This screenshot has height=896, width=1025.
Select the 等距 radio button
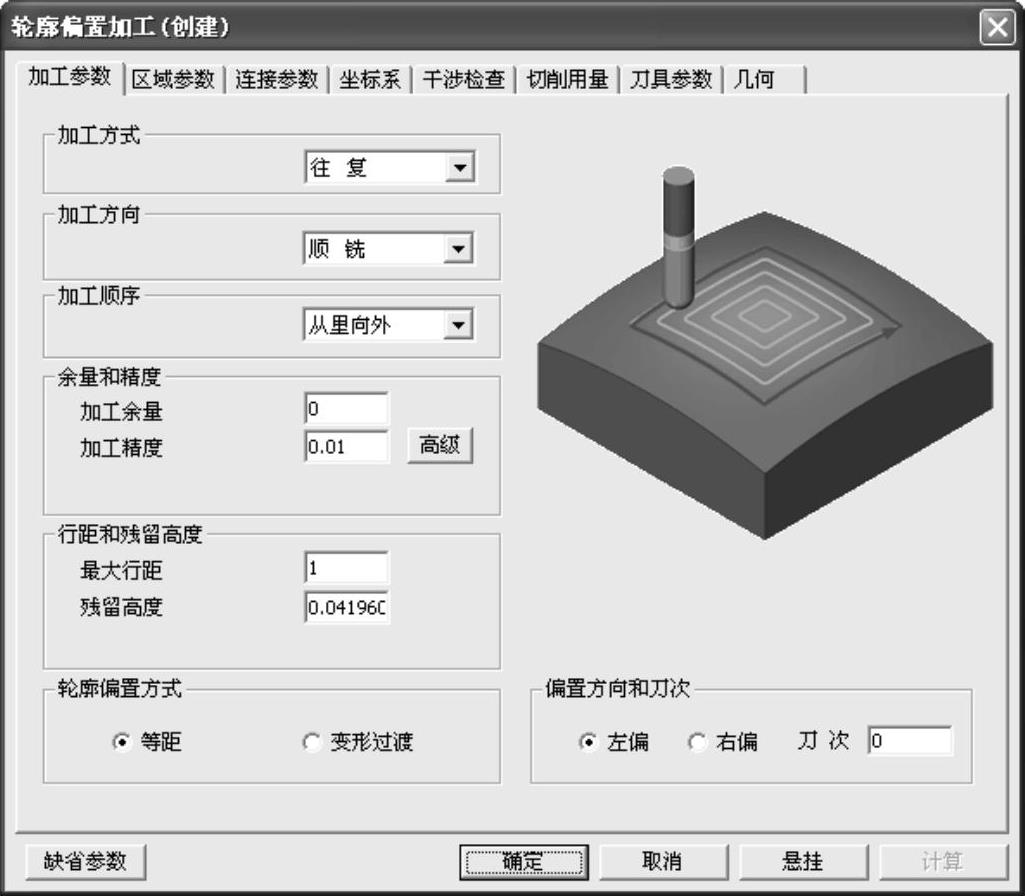point(122,742)
